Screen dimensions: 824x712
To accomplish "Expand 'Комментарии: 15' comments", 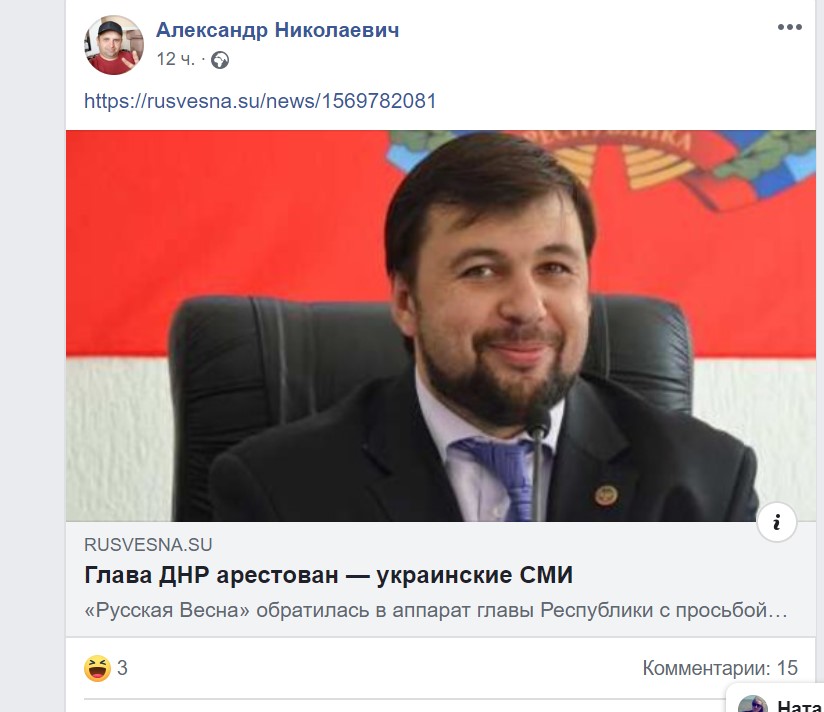I will (720, 668).
